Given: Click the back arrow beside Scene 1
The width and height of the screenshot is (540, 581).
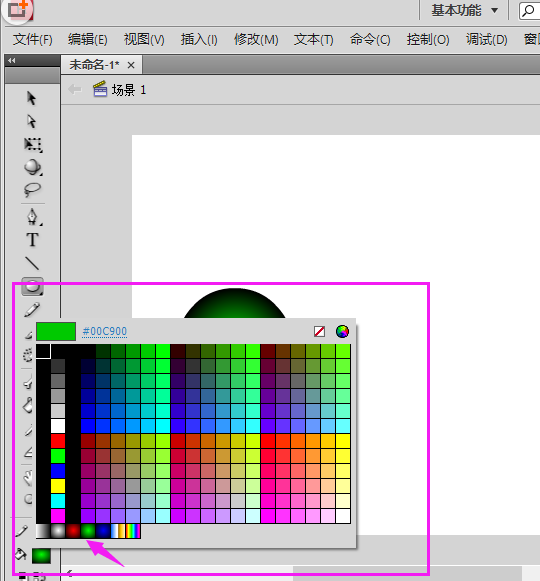Looking at the screenshot, I should click(x=75, y=89).
